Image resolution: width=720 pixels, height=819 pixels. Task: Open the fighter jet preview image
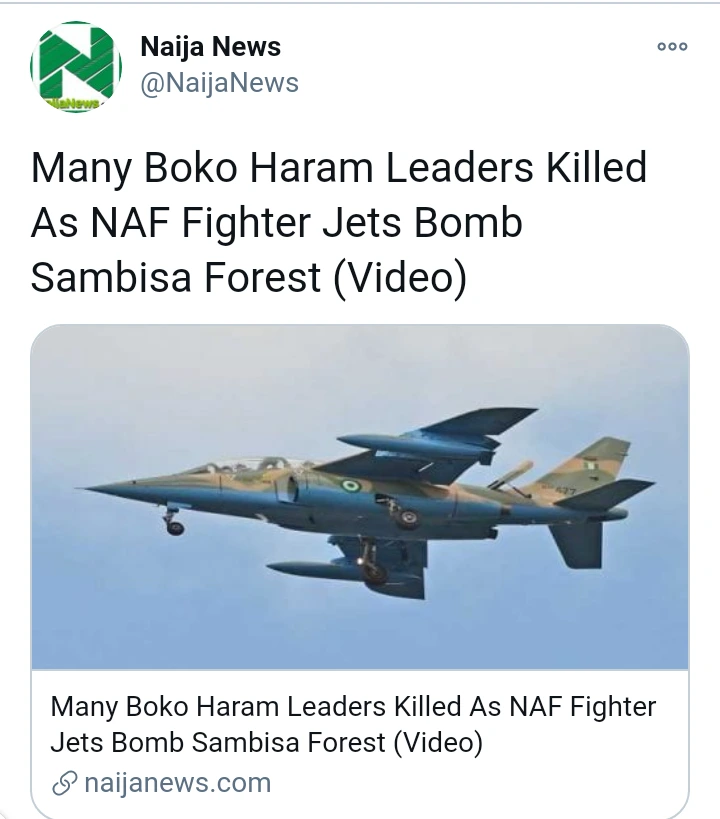coord(360,497)
